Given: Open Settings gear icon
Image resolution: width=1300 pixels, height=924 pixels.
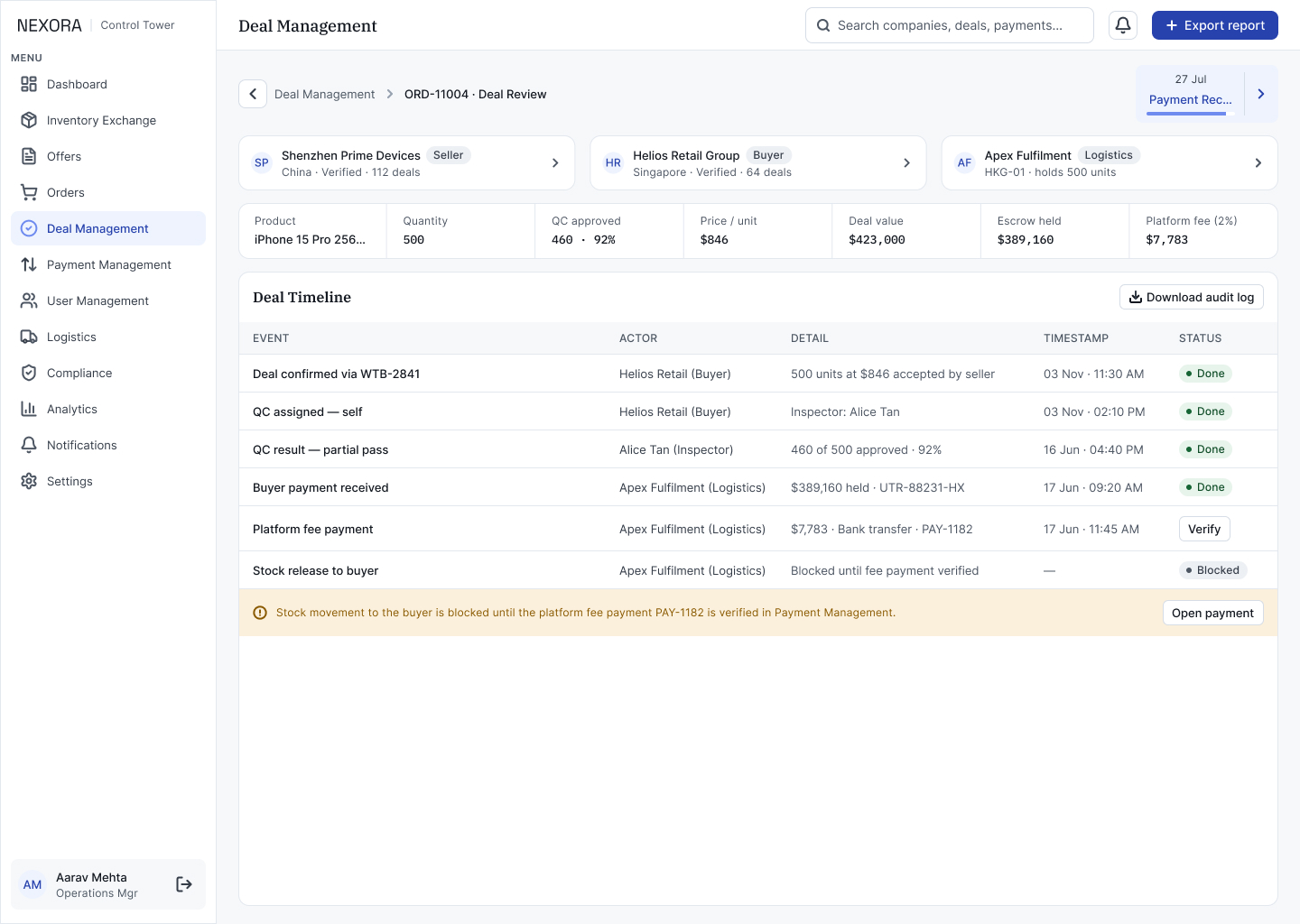Looking at the screenshot, I should [29, 481].
